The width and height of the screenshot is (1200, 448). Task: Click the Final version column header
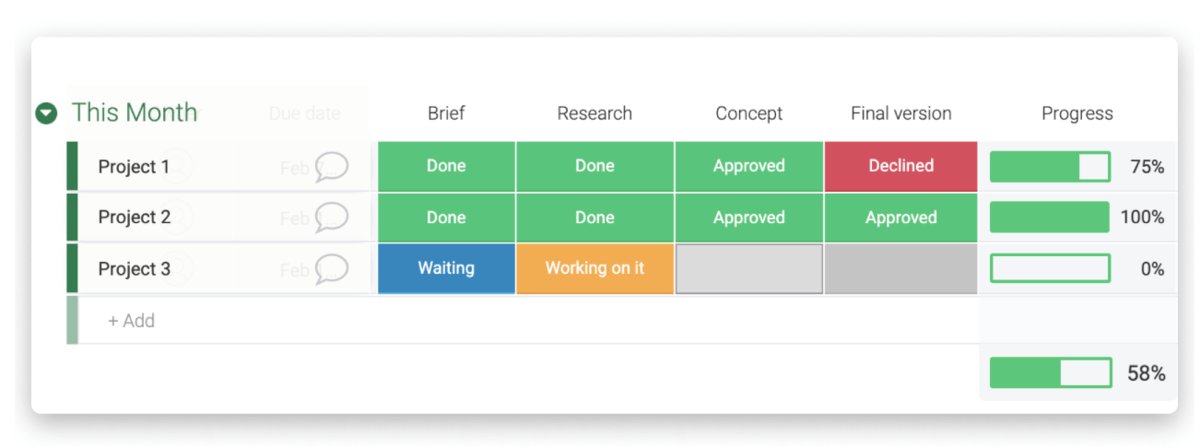(x=901, y=113)
